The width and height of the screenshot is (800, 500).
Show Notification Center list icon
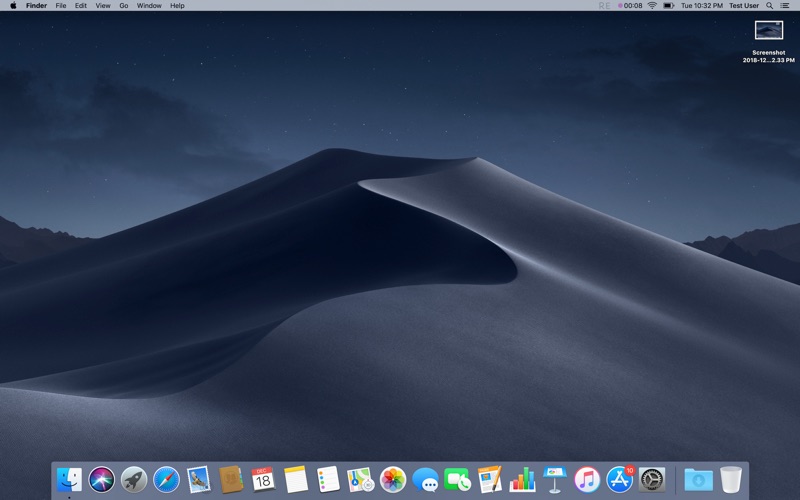(x=785, y=6)
